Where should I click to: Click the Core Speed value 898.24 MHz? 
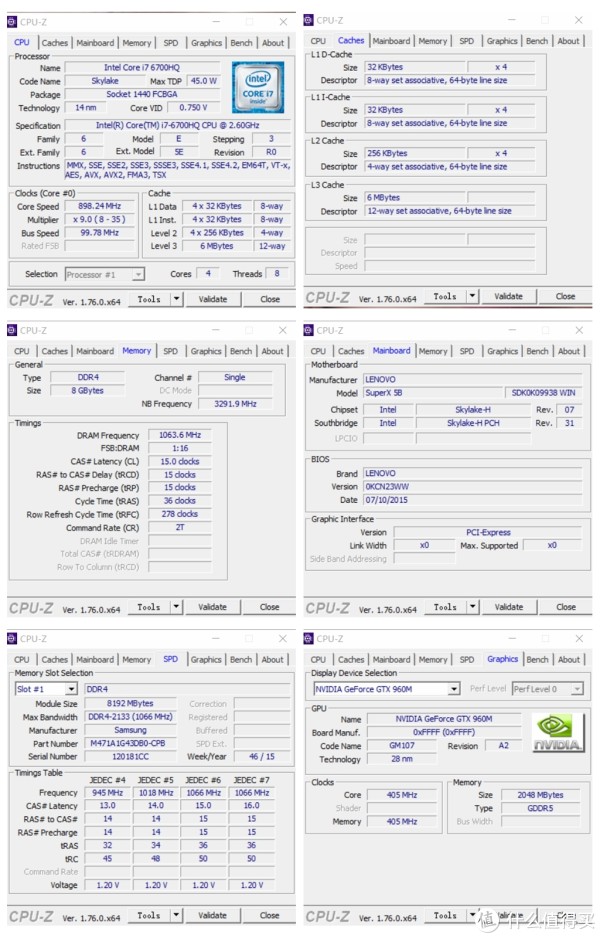click(99, 206)
